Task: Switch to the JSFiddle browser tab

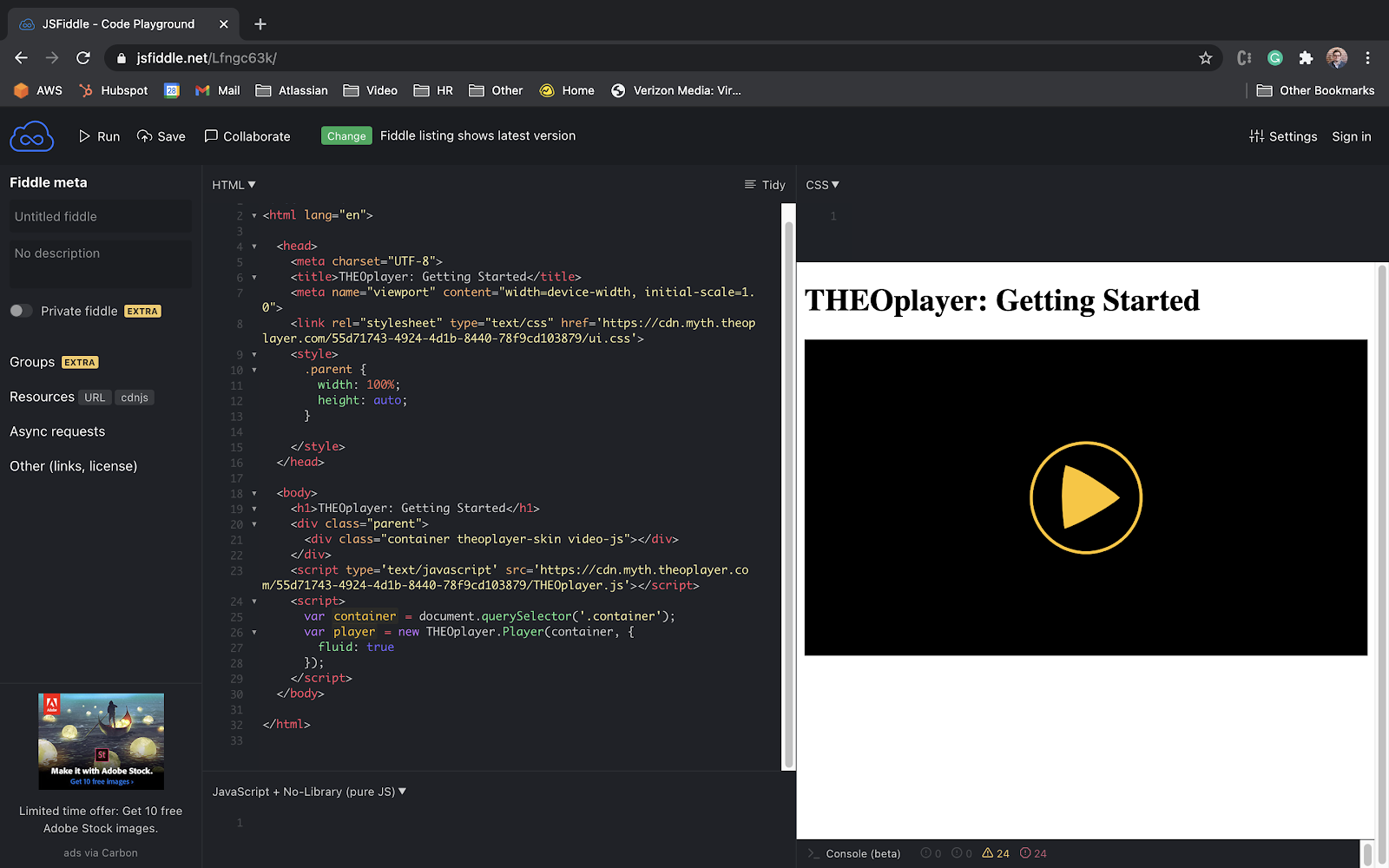Action: [117, 23]
